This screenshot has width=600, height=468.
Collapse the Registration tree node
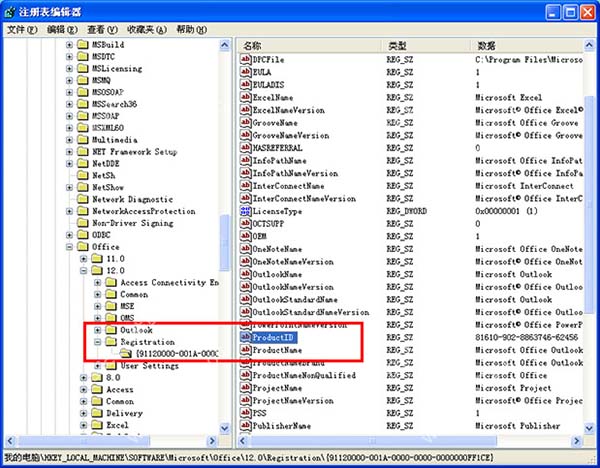coord(98,342)
